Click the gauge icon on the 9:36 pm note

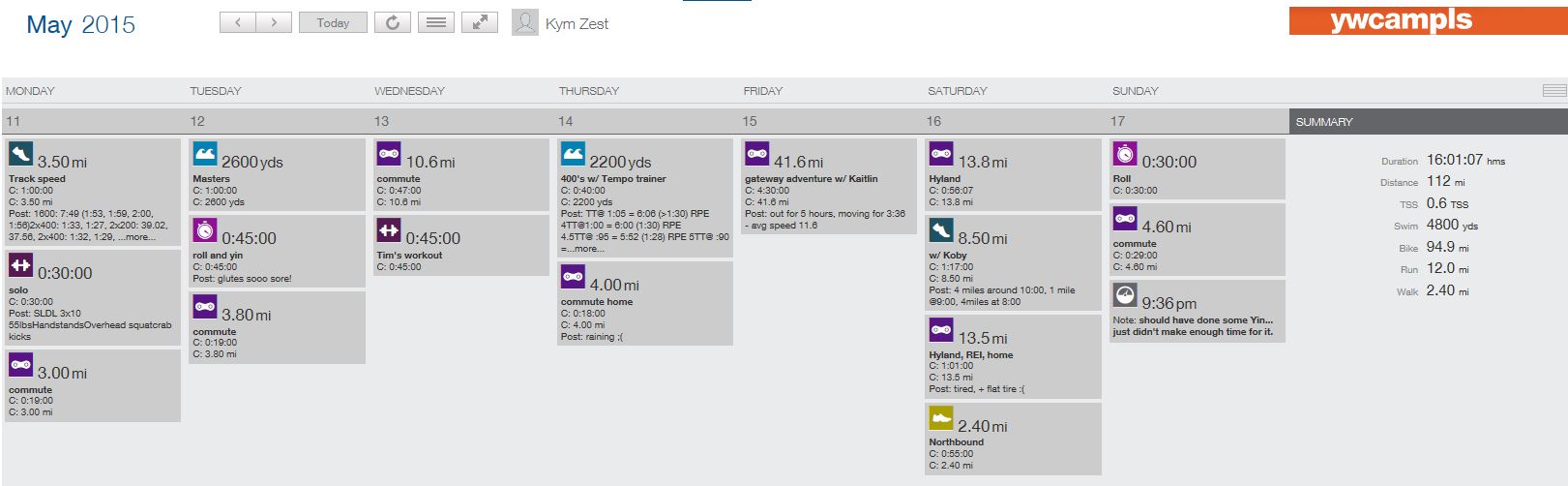click(x=1125, y=294)
